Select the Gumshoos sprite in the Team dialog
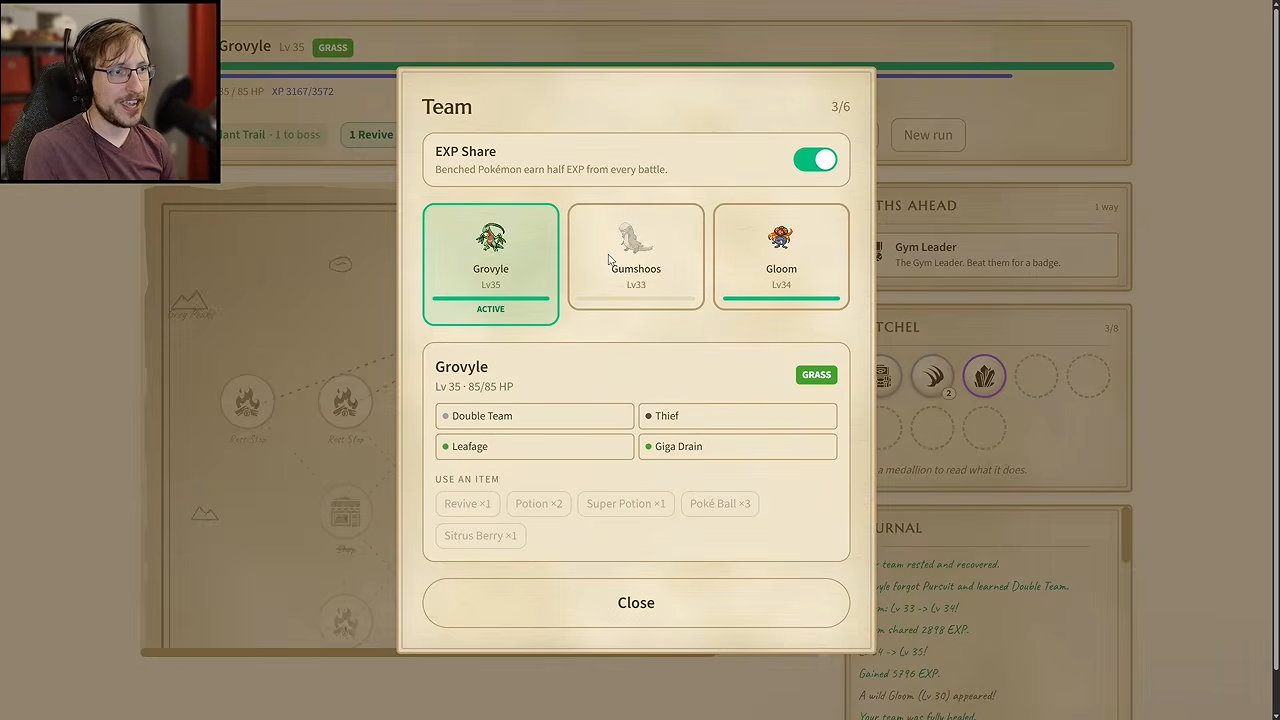 [x=636, y=238]
